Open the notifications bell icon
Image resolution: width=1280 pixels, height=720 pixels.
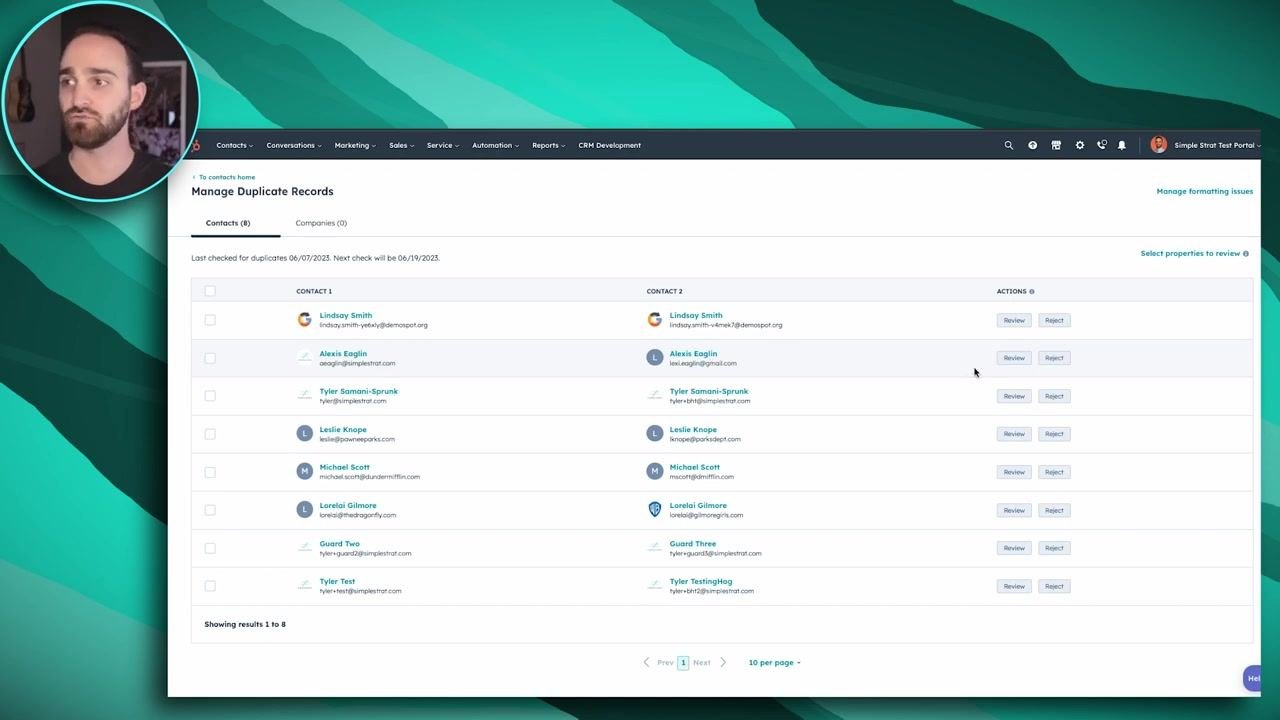1122,145
